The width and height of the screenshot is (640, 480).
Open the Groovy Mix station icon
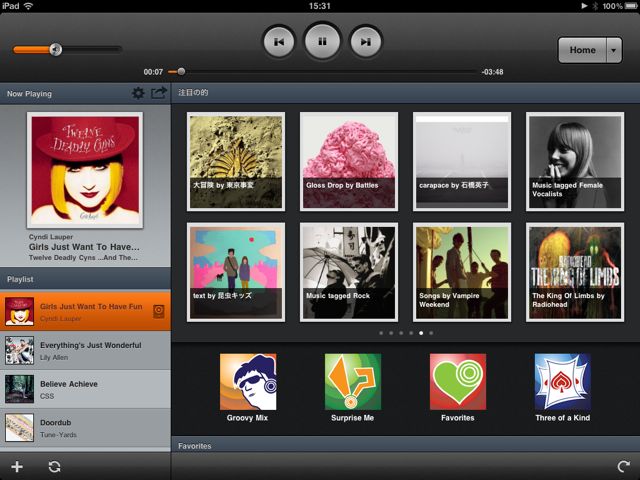pos(248,382)
